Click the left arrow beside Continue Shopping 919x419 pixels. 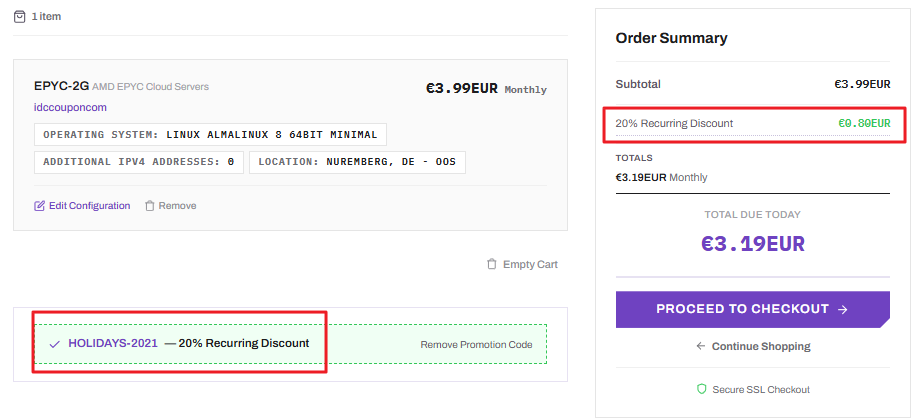(x=700, y=346)
